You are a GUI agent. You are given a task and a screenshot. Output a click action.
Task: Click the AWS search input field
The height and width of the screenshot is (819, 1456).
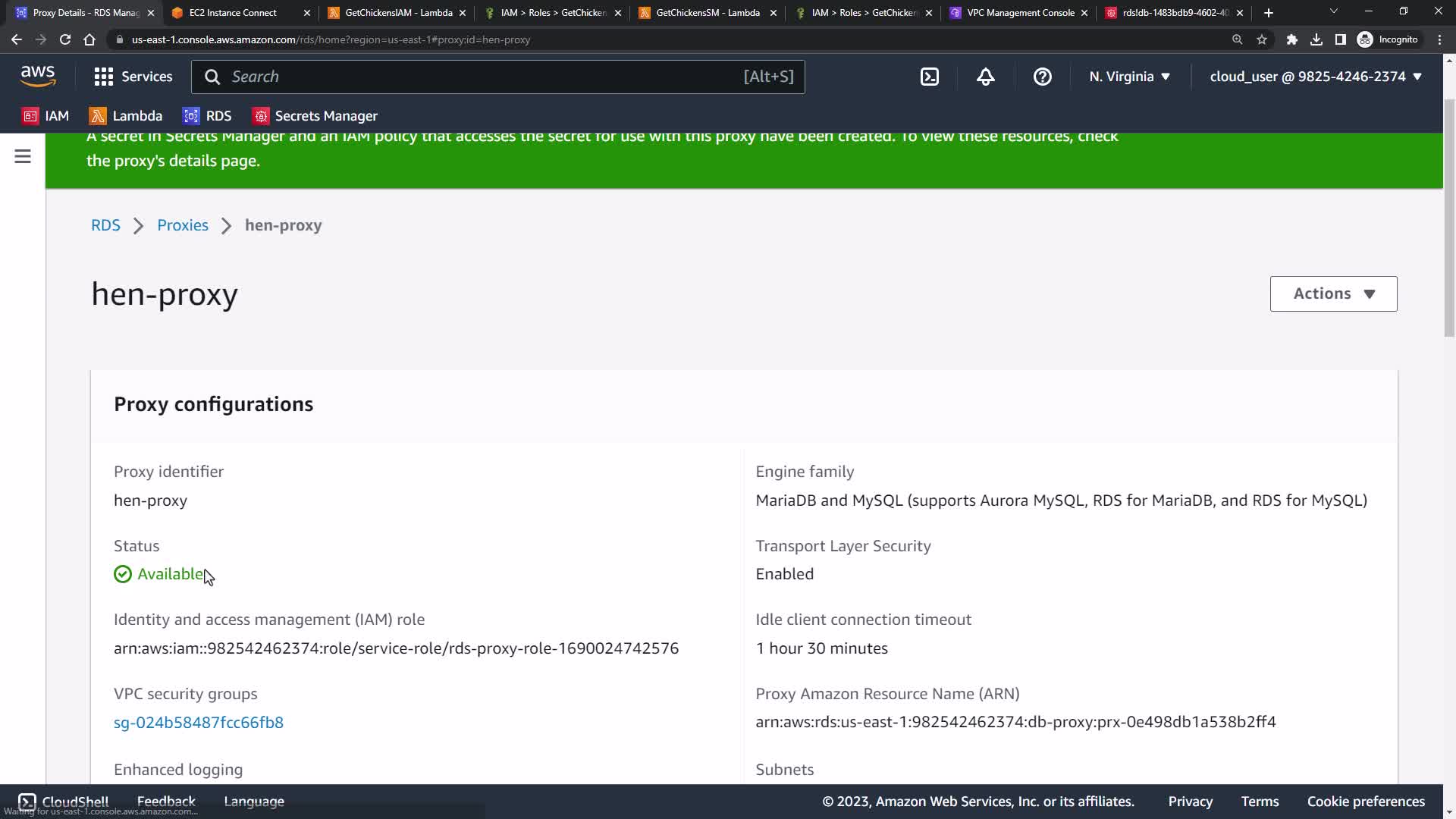coord(485,77)
